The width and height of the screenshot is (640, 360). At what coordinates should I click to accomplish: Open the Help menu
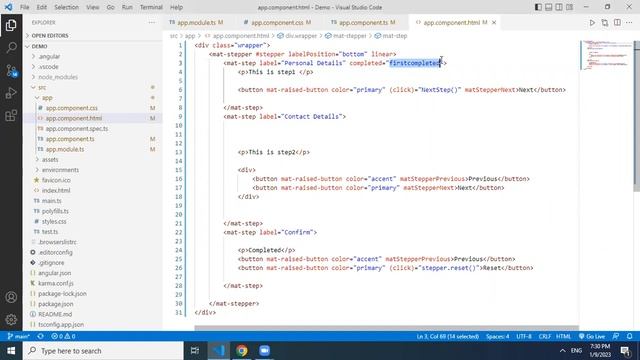coord(176,7)
